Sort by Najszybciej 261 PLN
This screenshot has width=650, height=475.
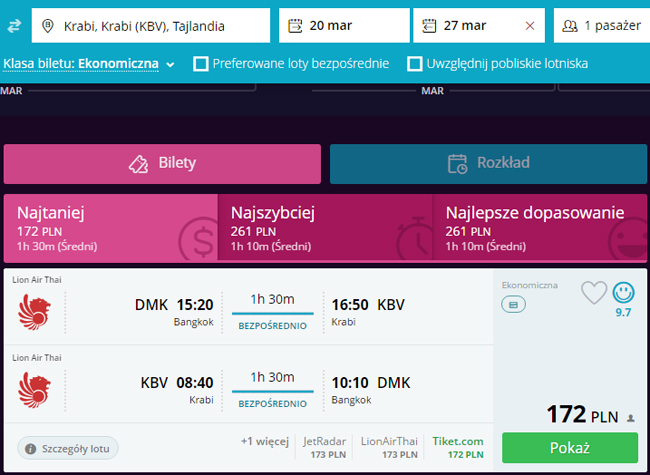point(325,228)
